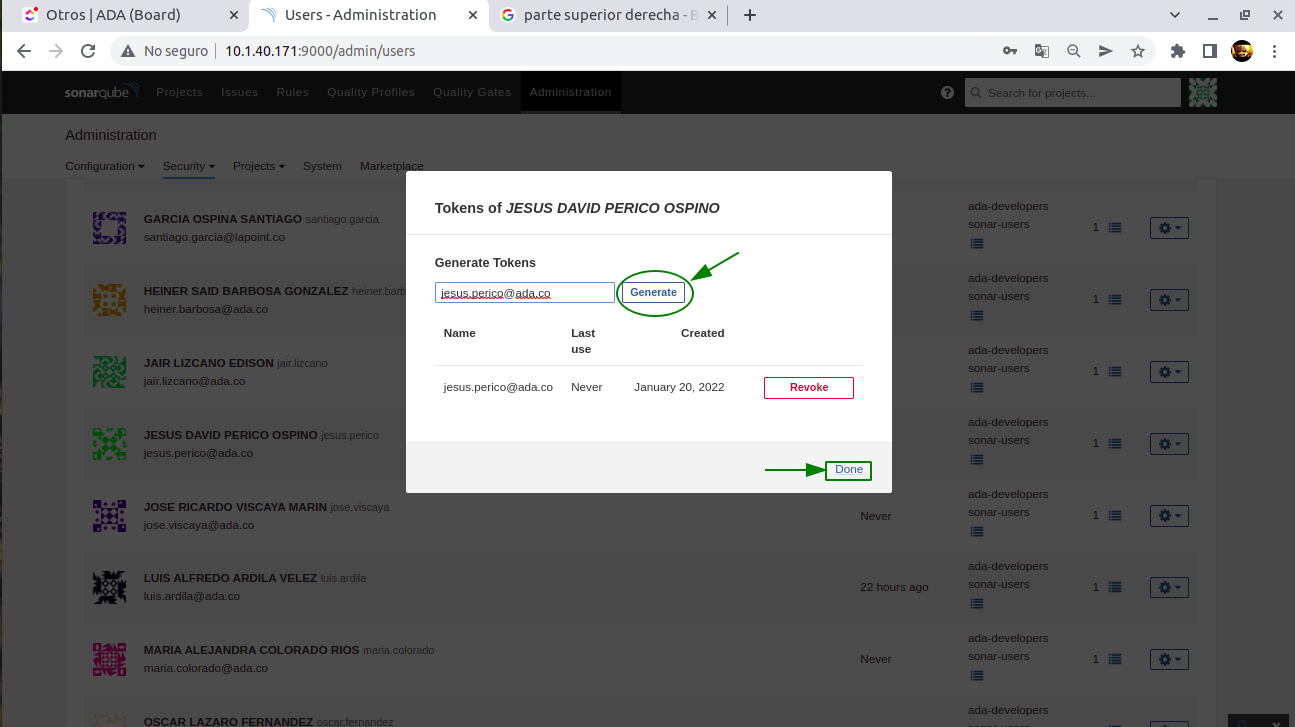Expand the Configuration dropdown
The height and width of the screenshot is (727, 1295).
(105, 166)
